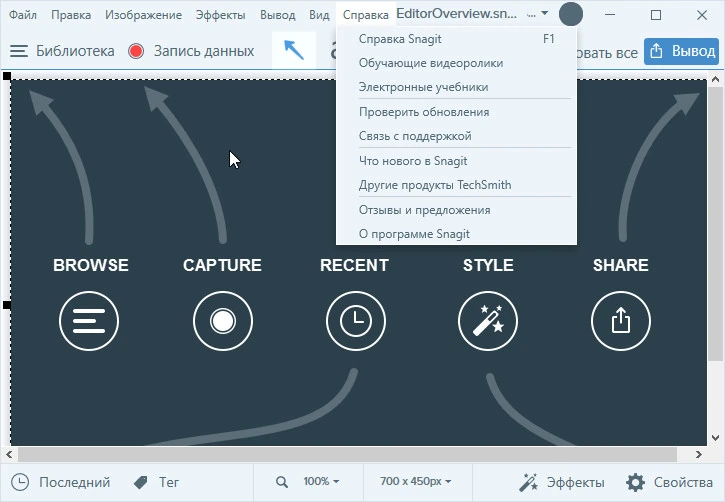Open Что нового в Snagit
Screen dimensions: 725x502
pyautogui.click(x=456, y=161)
